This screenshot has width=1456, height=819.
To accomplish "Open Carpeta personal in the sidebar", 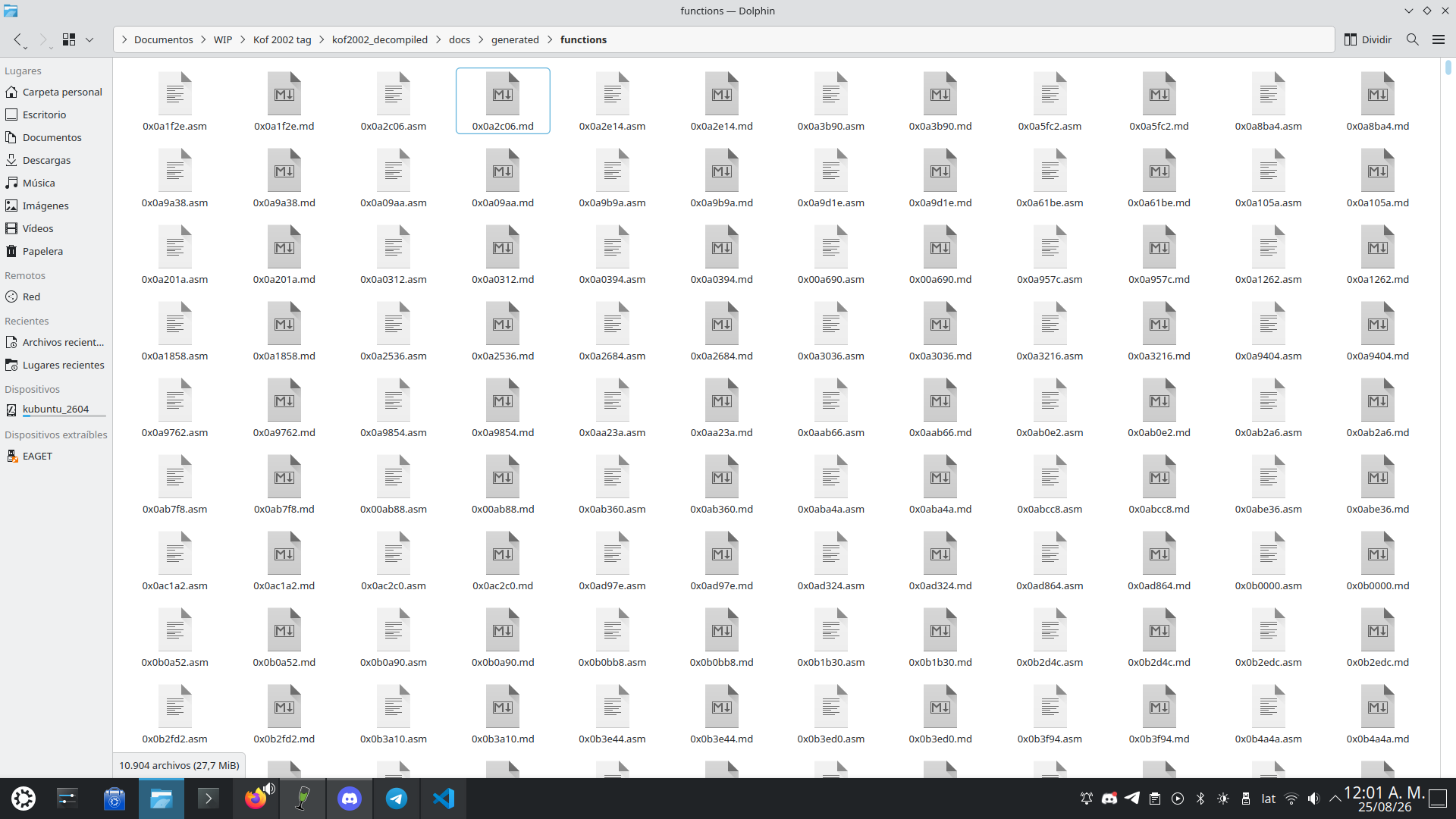I will click(56, 92).
